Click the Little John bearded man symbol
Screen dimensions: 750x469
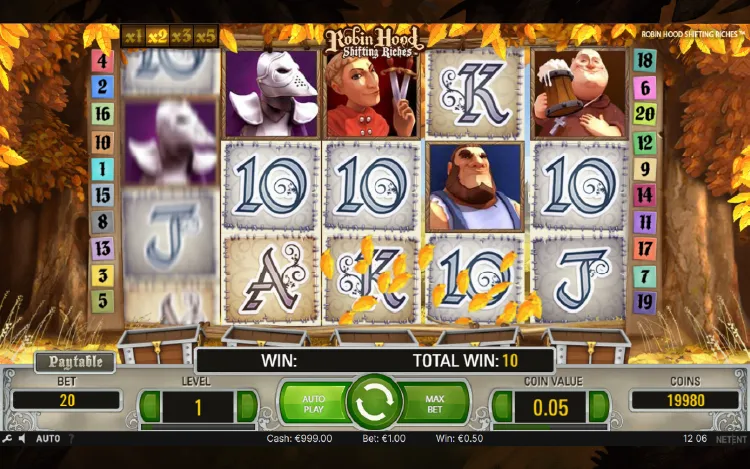click(474, 187)
